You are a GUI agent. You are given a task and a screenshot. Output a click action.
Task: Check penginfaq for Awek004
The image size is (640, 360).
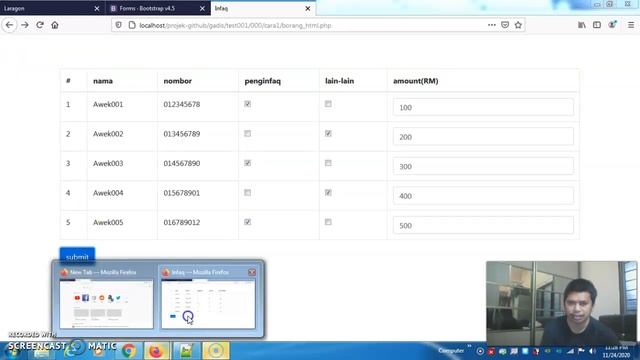pyautogui.click(x=247, y=193)
